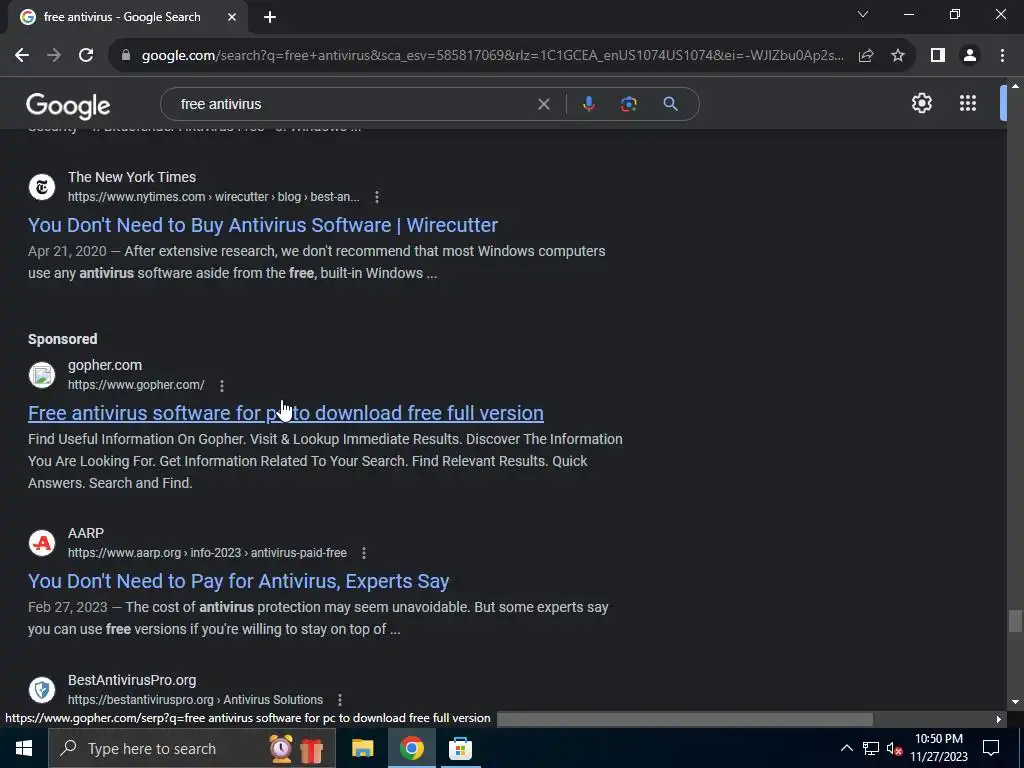The width and height of the screenshot is (1024, 768).
Task: Reload the Google search page
Action: (86, 56)
